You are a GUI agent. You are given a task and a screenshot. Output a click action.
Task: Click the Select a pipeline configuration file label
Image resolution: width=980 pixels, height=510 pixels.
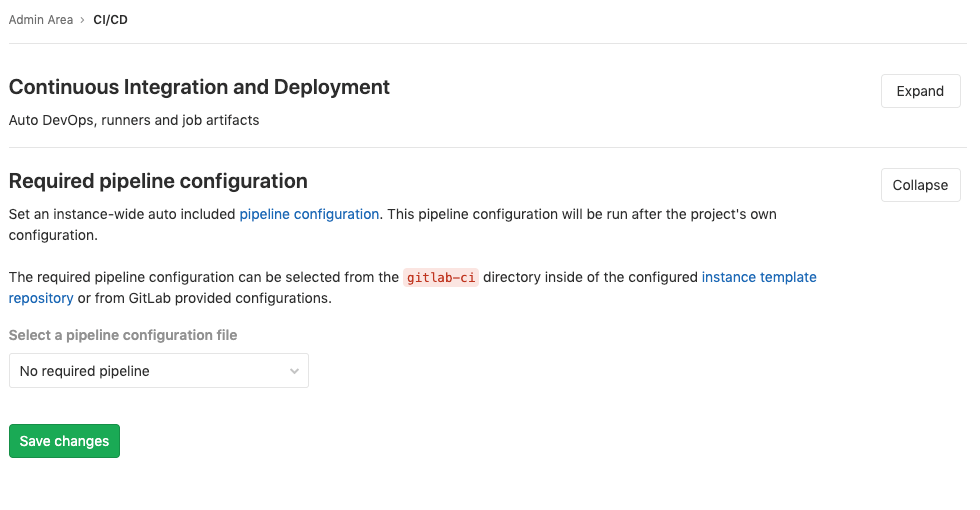pos(123,335)
